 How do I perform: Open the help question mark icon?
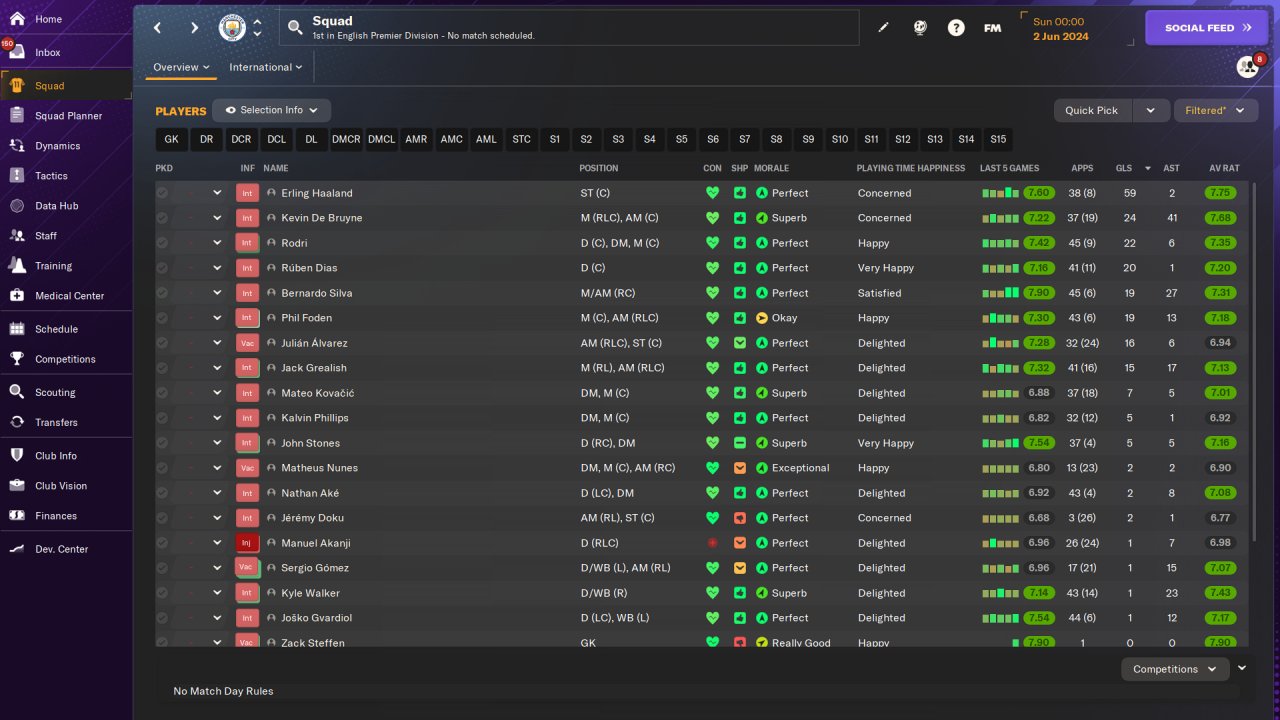[x=956, y=28]
